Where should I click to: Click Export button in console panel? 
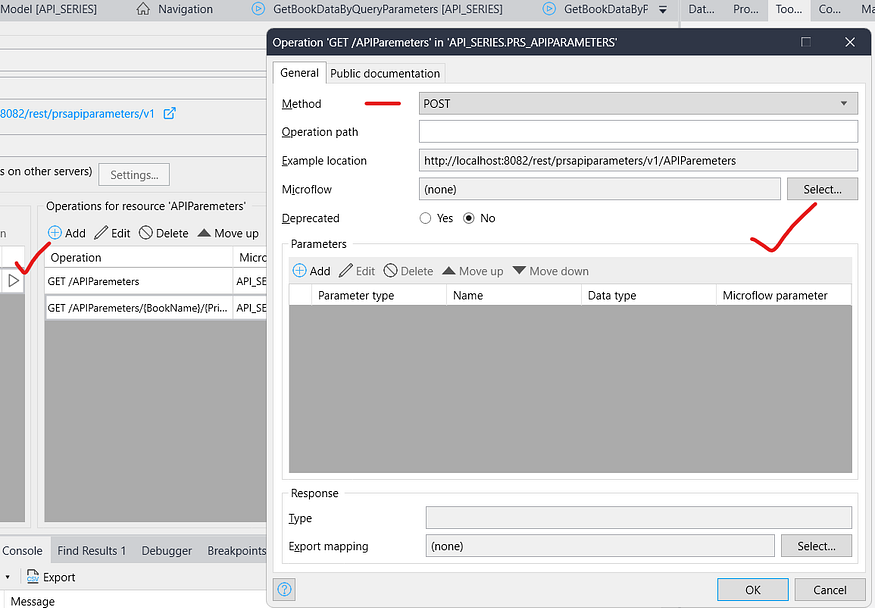coord(51,577)
